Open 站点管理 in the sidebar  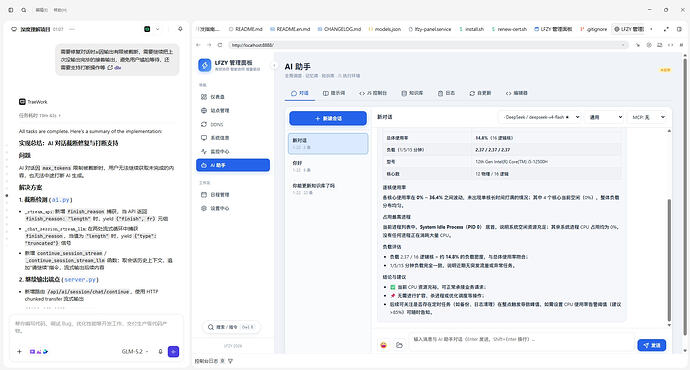(x=233, y=110)
